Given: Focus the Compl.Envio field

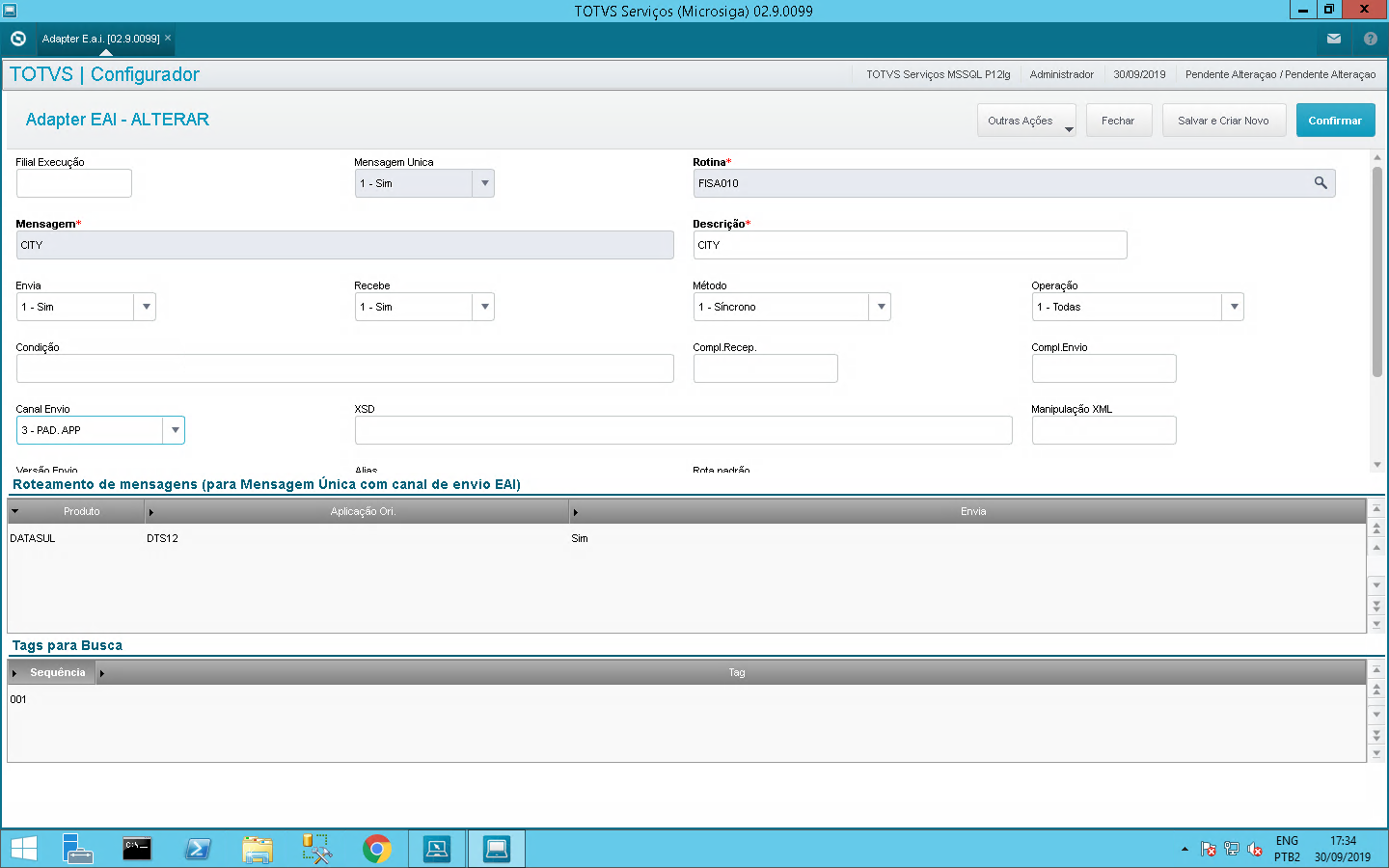Looking at the screenshot, I should click(x=1103, y=368).
